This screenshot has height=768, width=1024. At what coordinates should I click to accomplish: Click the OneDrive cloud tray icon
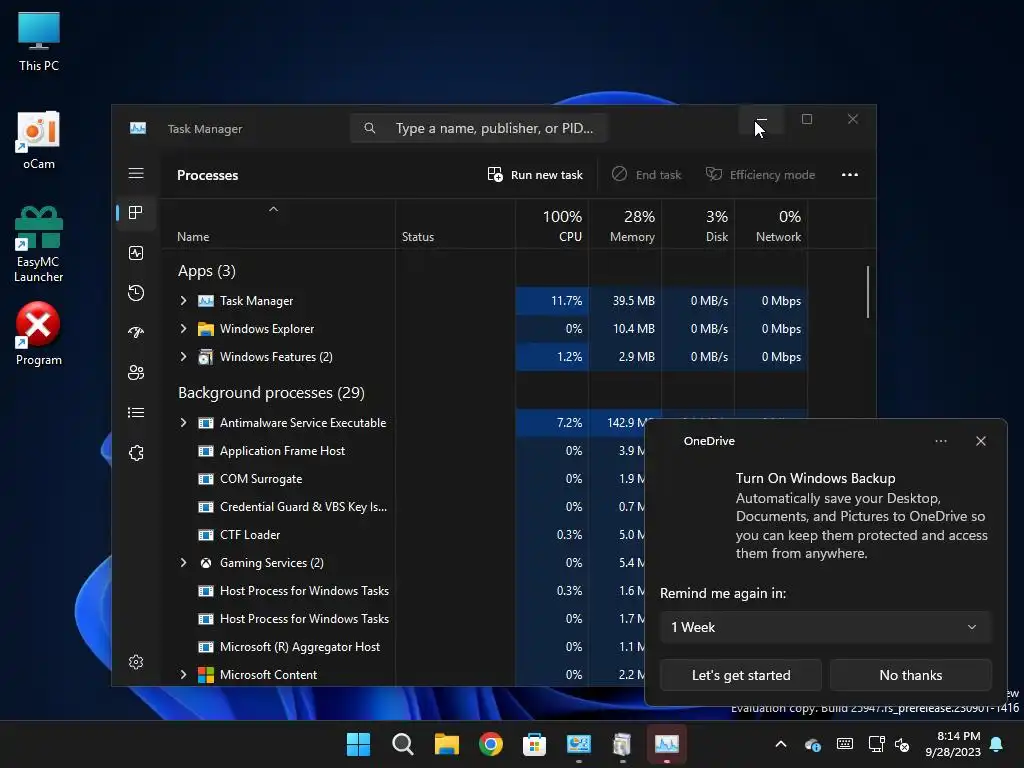click(813, 744)
